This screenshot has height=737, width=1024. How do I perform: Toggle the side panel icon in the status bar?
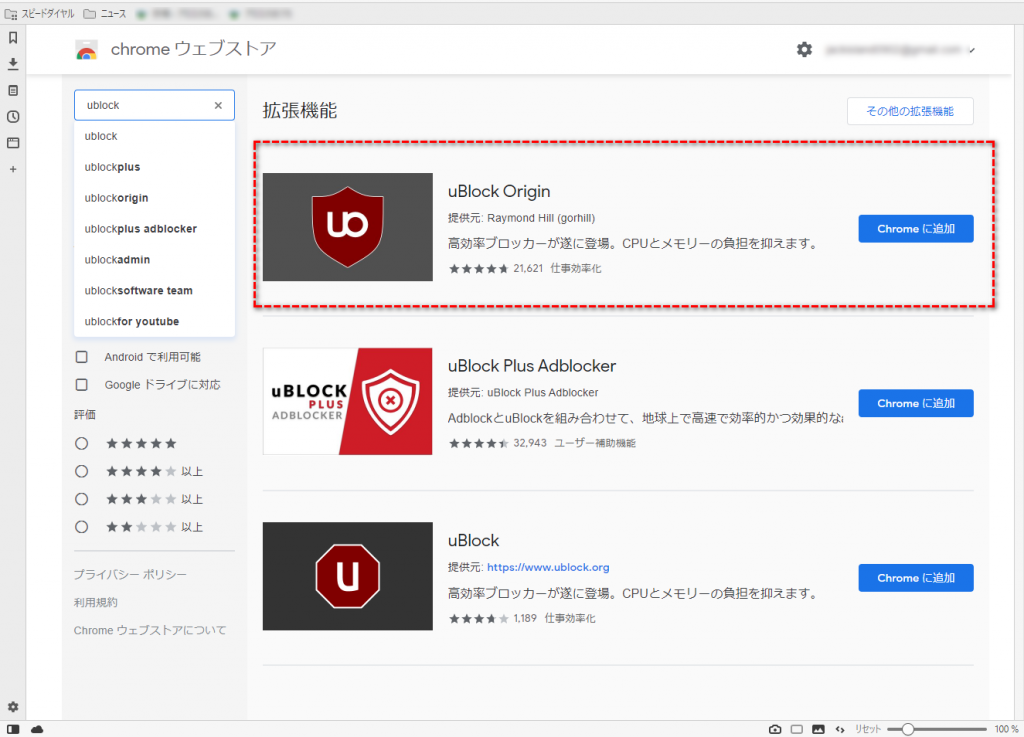[x=13, y=729]
